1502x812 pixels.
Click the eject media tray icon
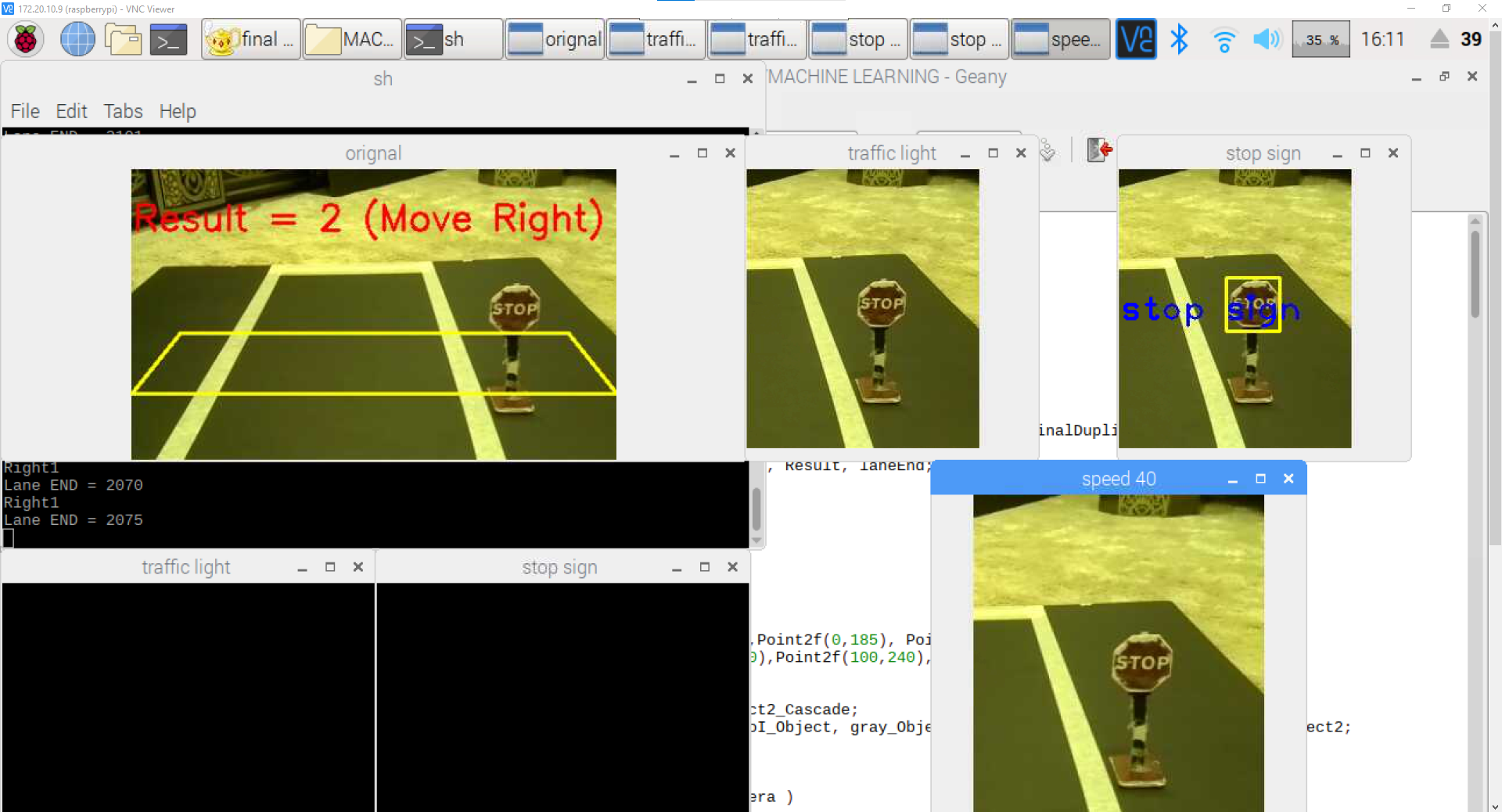coord(1439,39)
